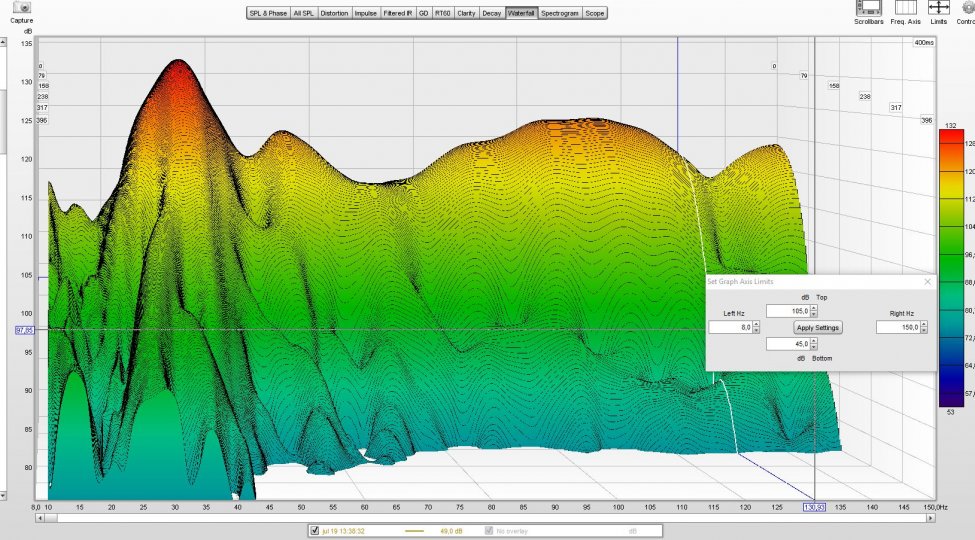Open the Limits icon

[x=938, y=8]
